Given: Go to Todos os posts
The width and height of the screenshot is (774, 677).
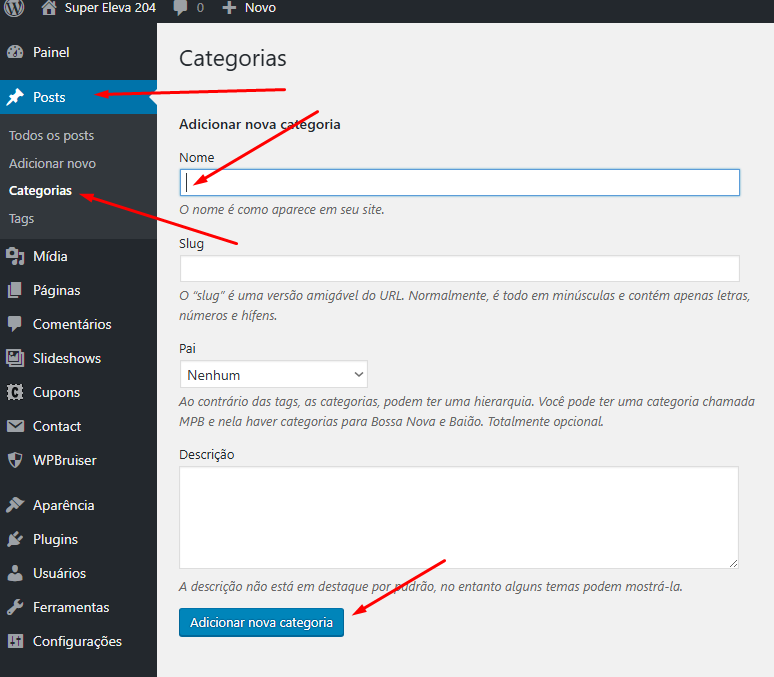Looking at the screenshot, I should tap(51, 135).
